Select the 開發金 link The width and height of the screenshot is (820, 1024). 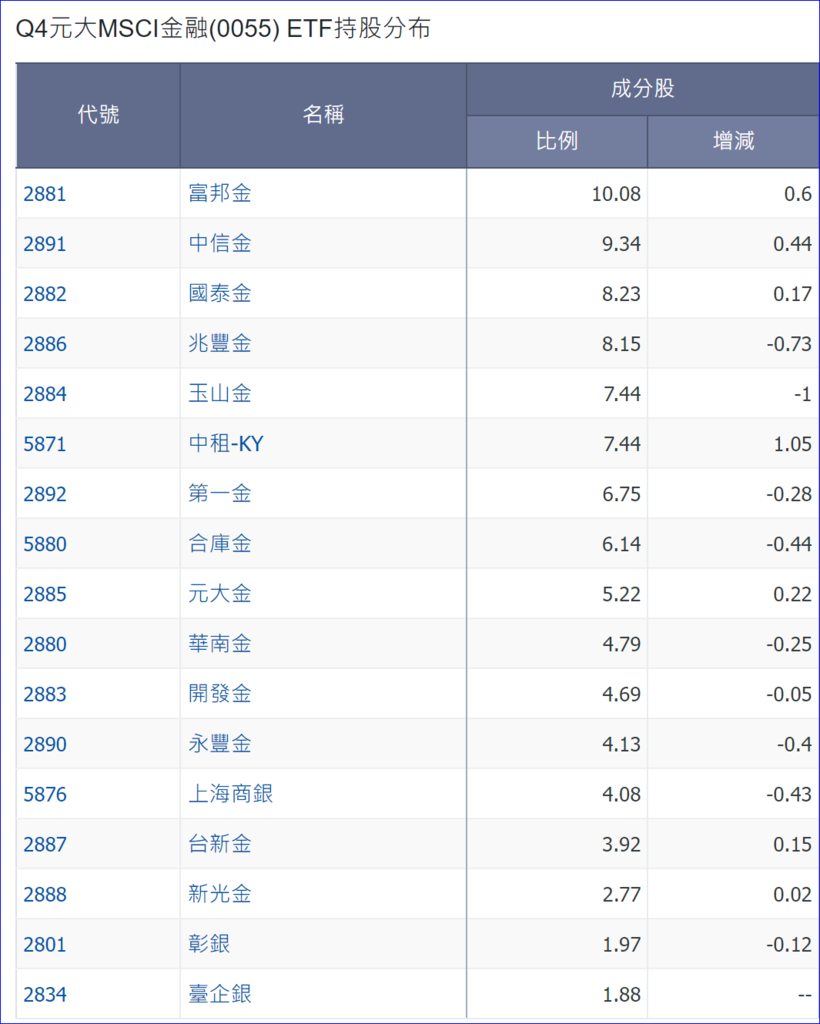pyautogui.click(x=220, y=694)
